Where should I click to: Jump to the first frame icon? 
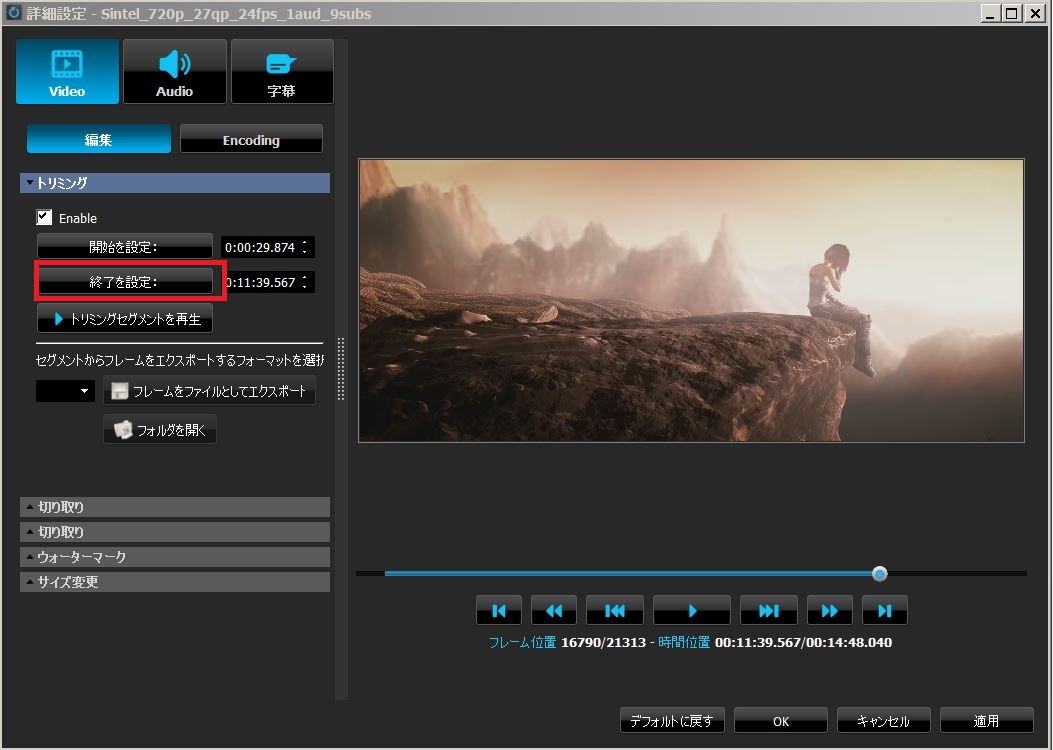tap(499, 610)
